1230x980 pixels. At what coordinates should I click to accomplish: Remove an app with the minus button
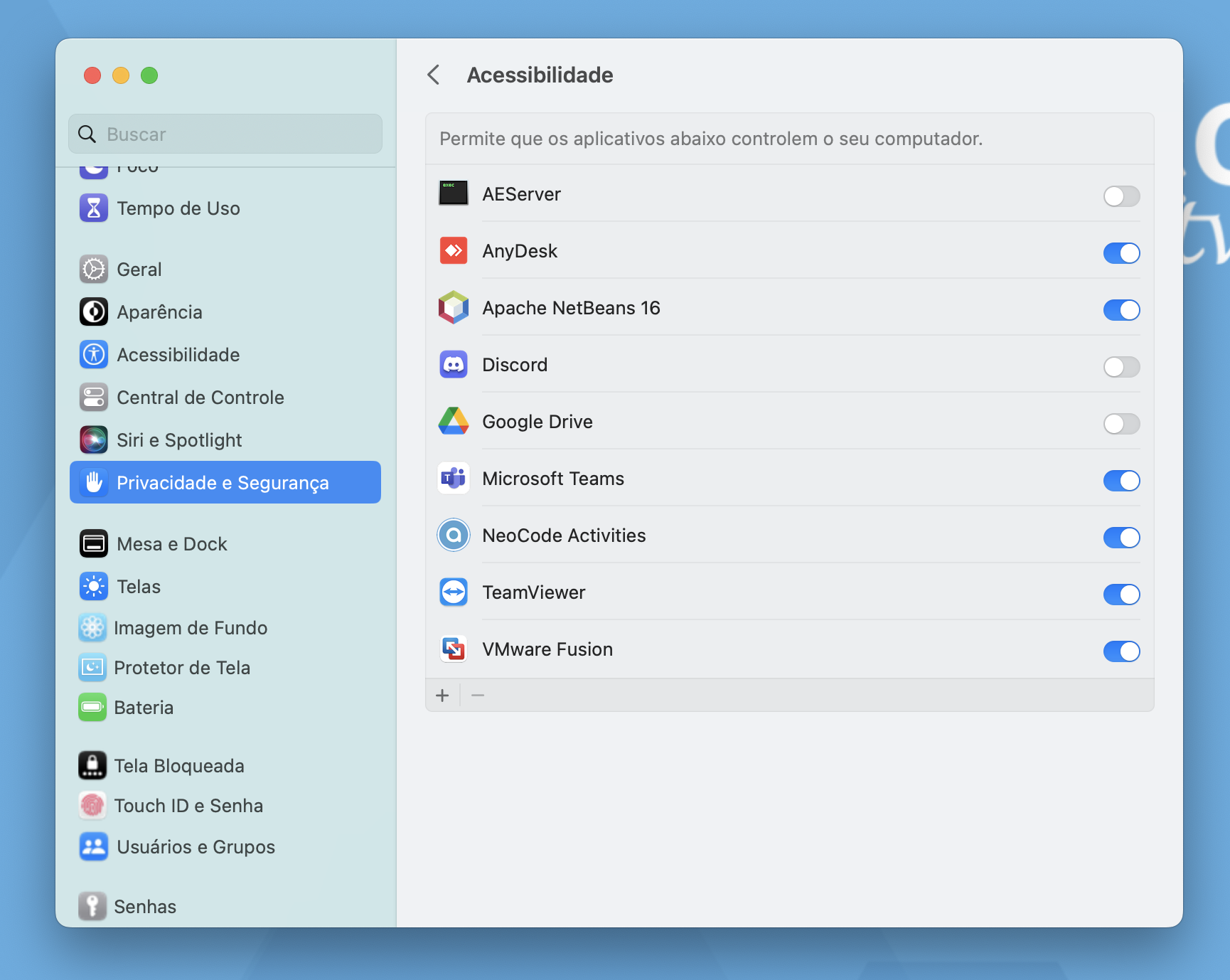coord(478,695)
